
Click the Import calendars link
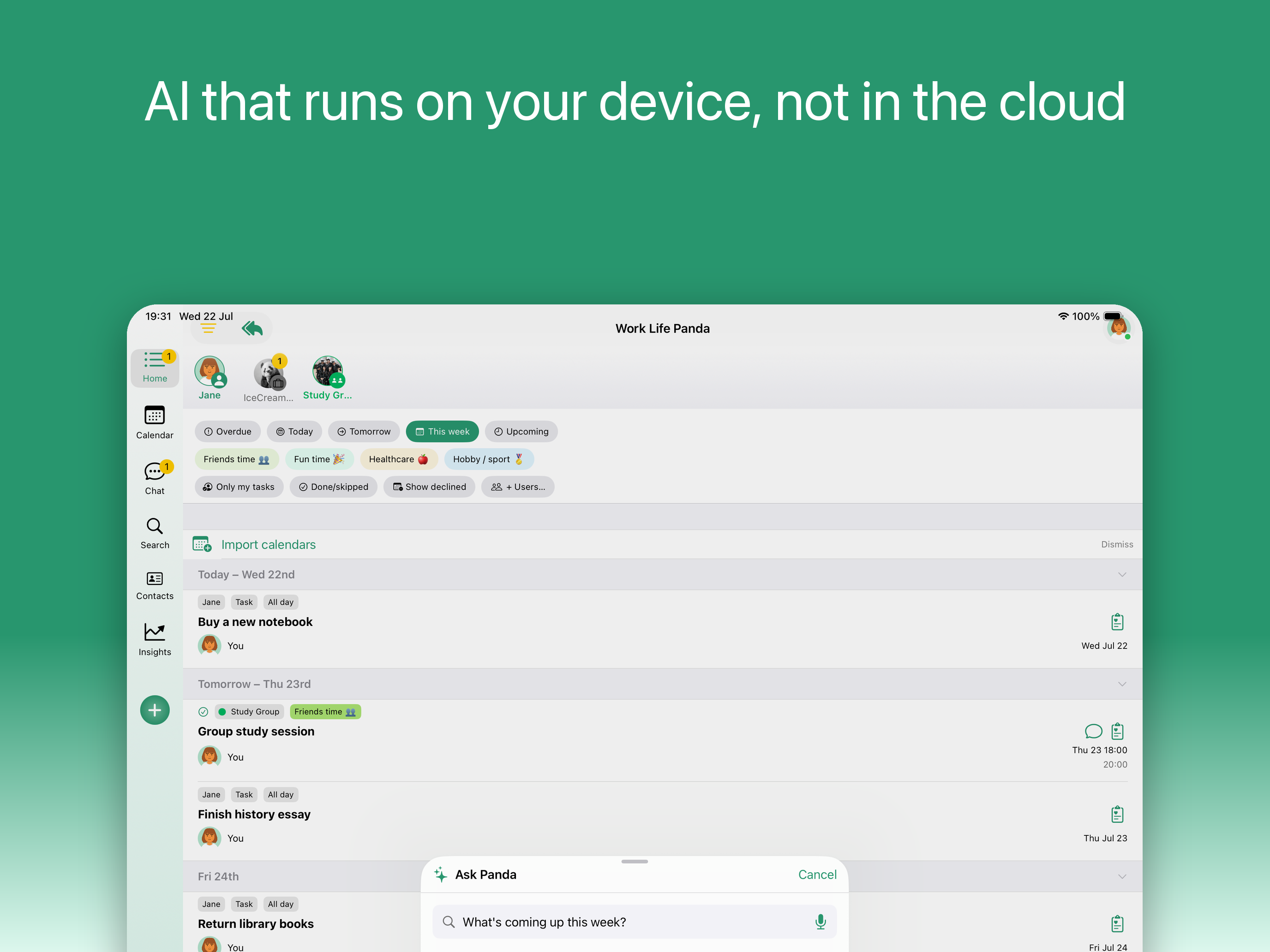[x=268, y=545]
